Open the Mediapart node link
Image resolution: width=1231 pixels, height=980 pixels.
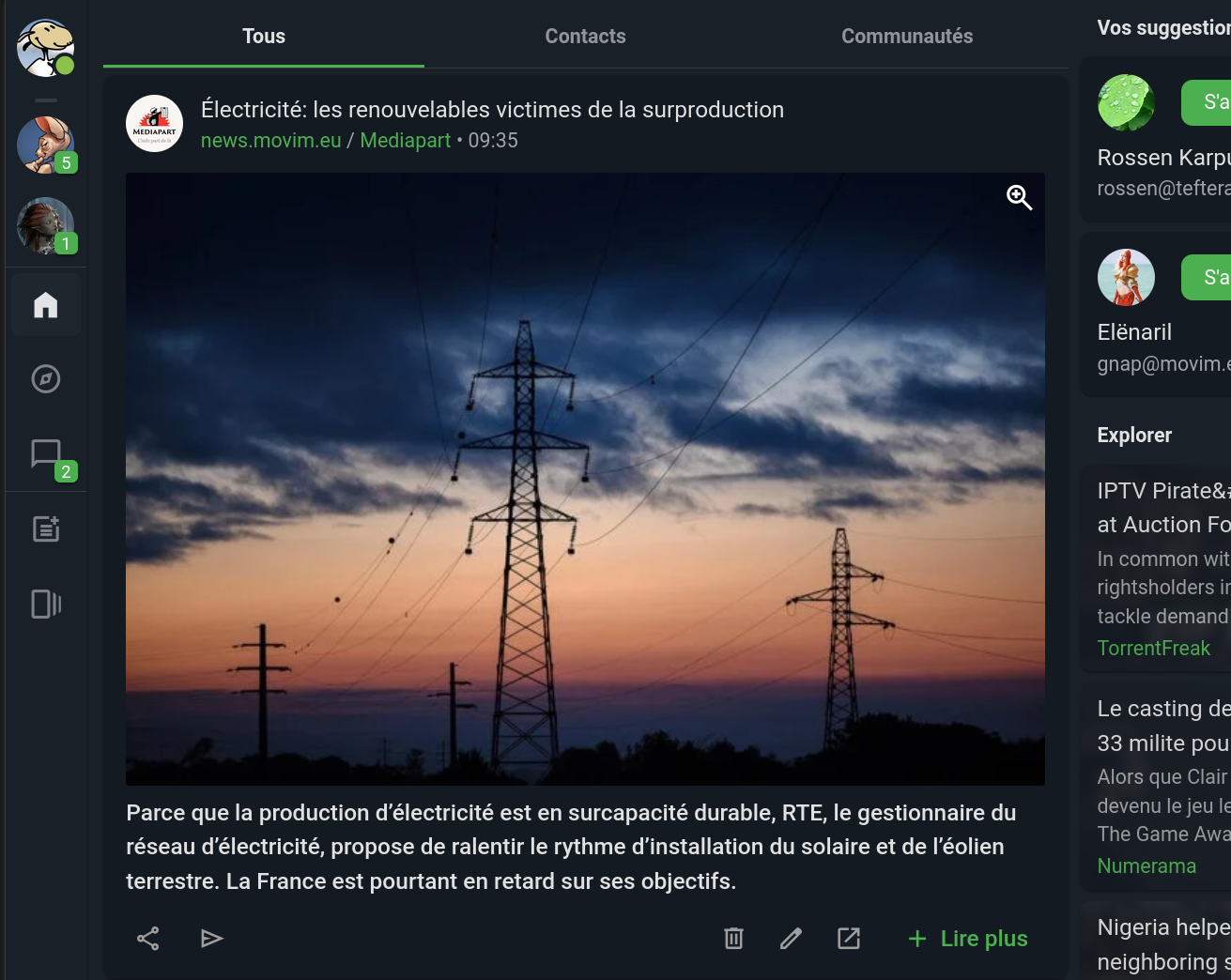pos(406,141)
